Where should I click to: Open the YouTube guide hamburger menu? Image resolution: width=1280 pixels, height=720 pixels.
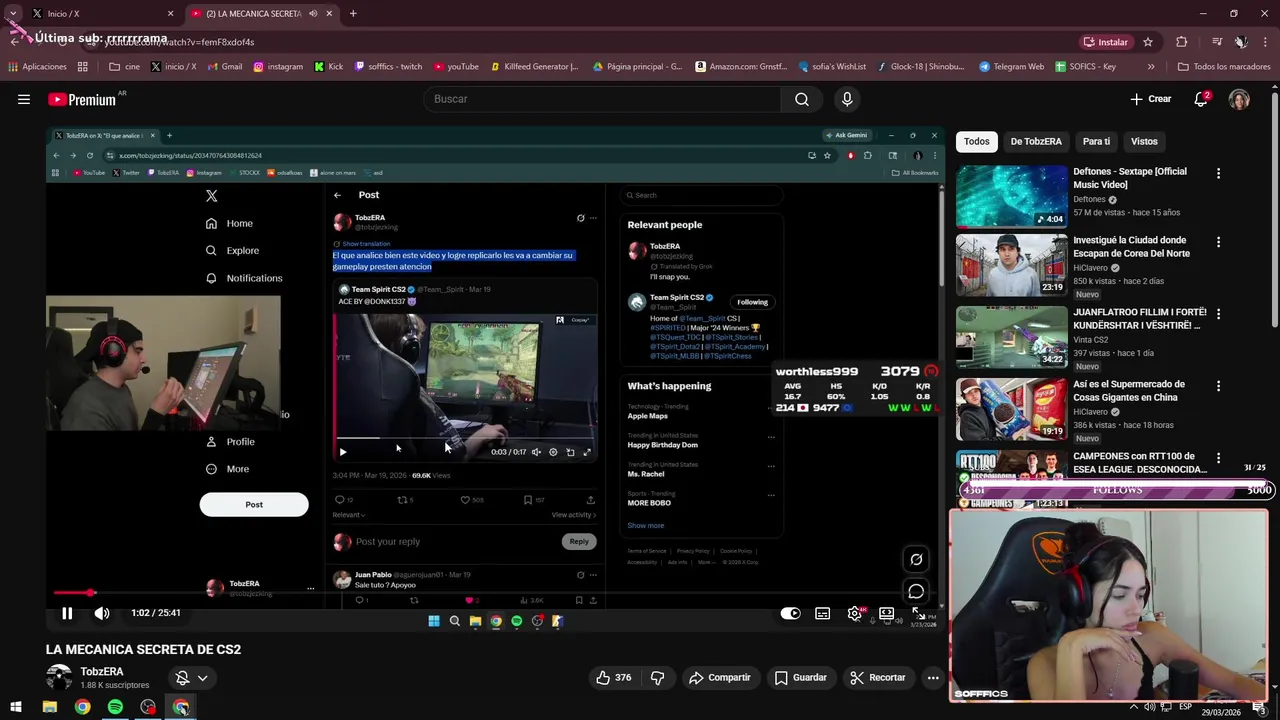24,99
